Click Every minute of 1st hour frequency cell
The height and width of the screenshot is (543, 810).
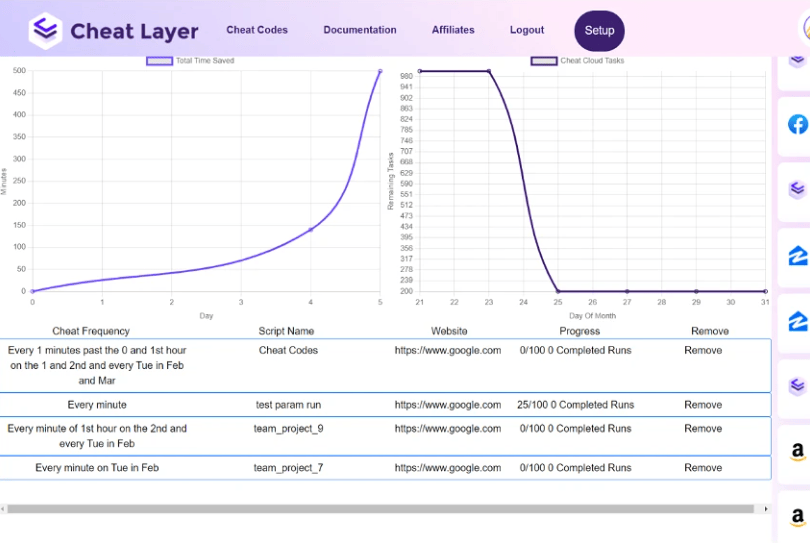[97, 436]
